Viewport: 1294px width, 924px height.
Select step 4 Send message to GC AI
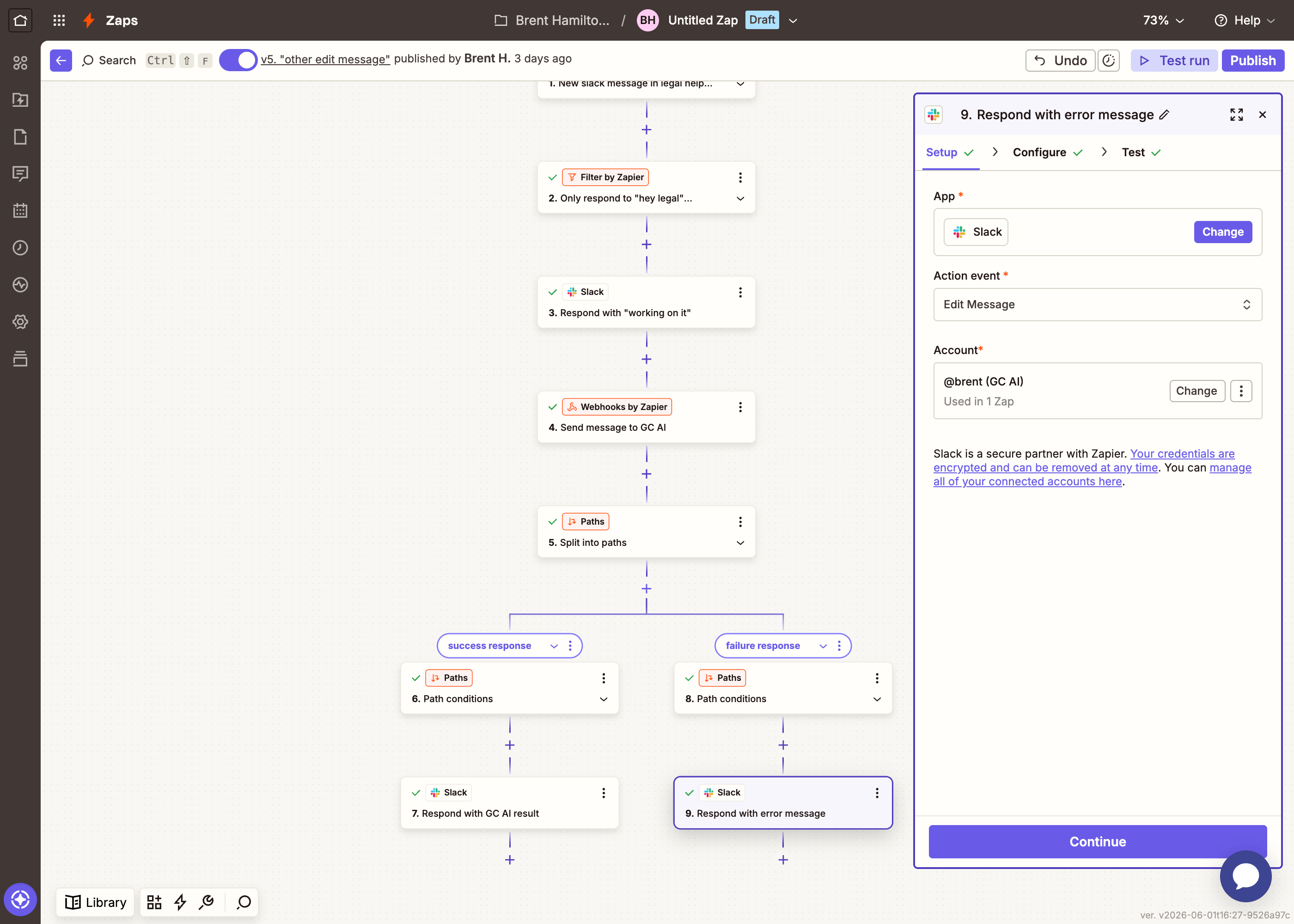(646, 417)
